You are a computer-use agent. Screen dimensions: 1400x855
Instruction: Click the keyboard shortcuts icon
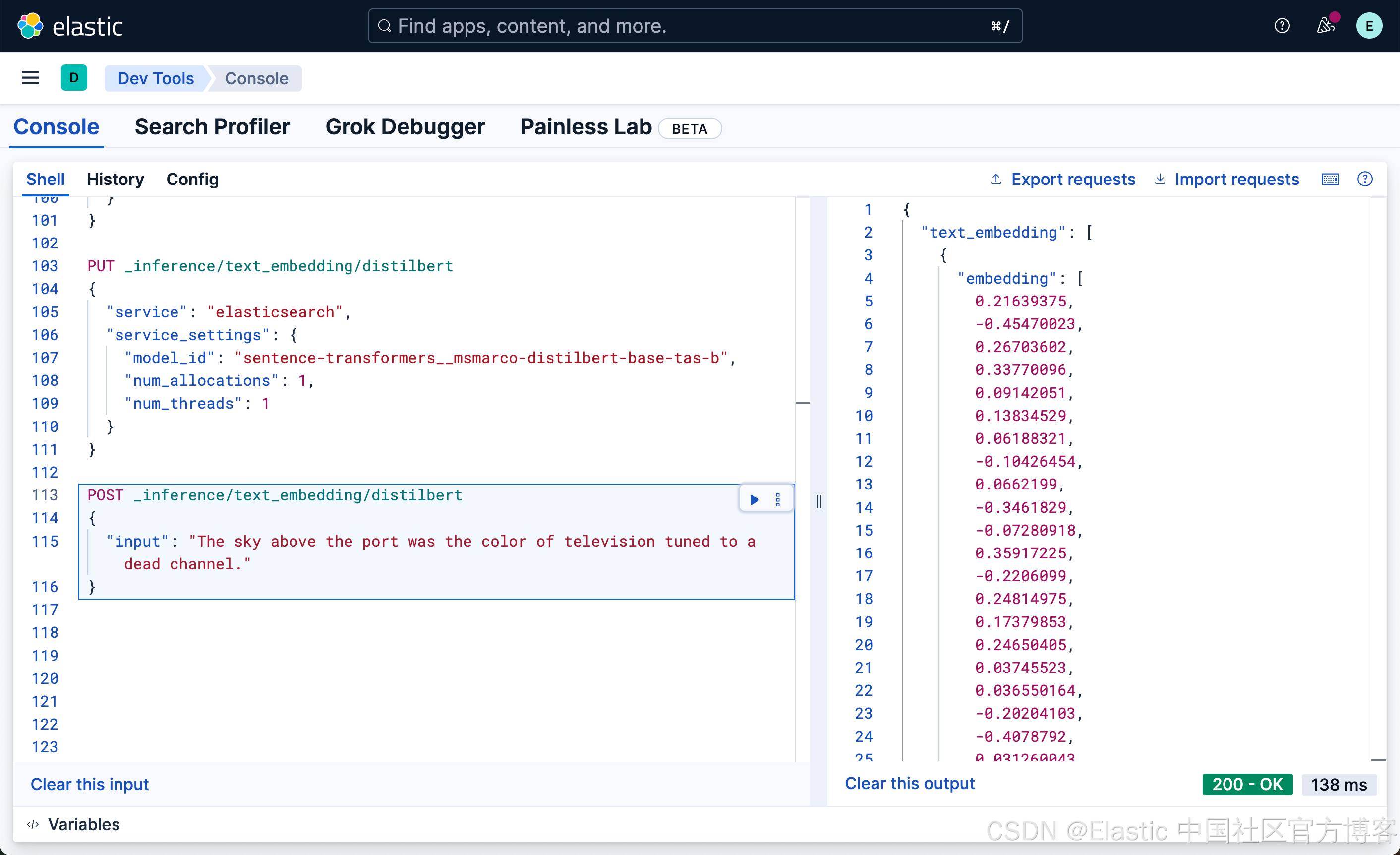point(1330,180)
